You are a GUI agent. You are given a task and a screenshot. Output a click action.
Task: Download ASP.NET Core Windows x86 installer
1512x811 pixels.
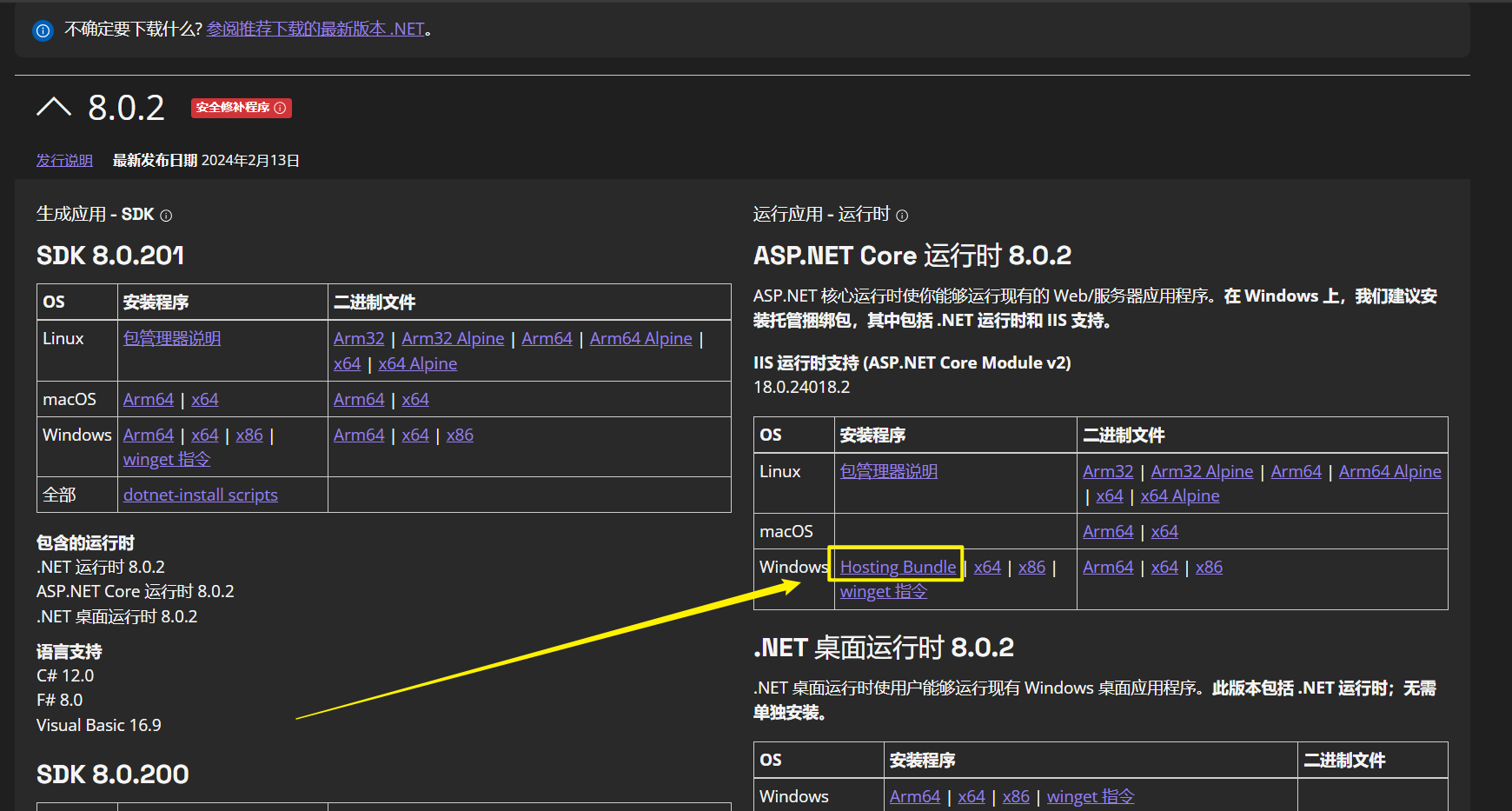1031,567
